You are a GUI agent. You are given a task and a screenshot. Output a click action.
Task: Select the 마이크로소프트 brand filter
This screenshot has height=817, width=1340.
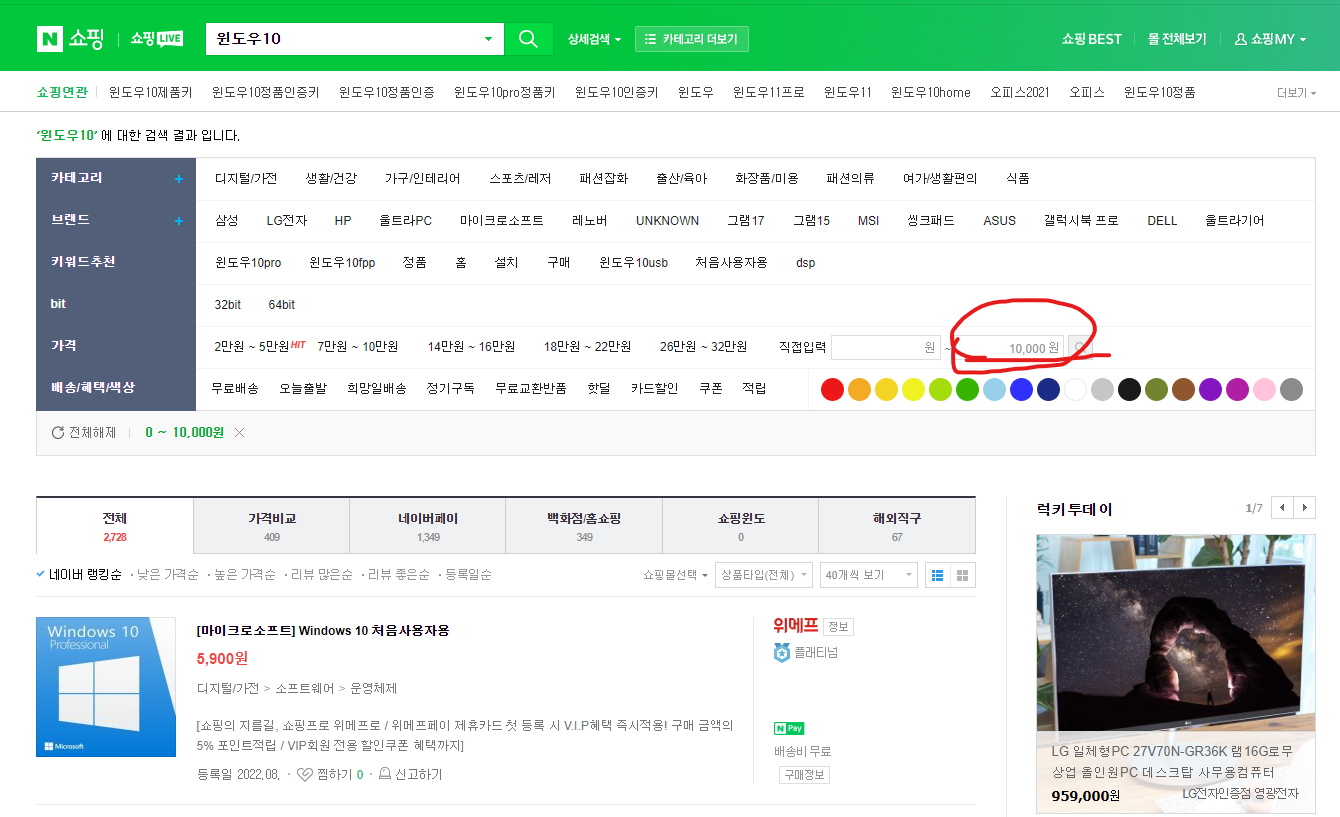[502, 221]
